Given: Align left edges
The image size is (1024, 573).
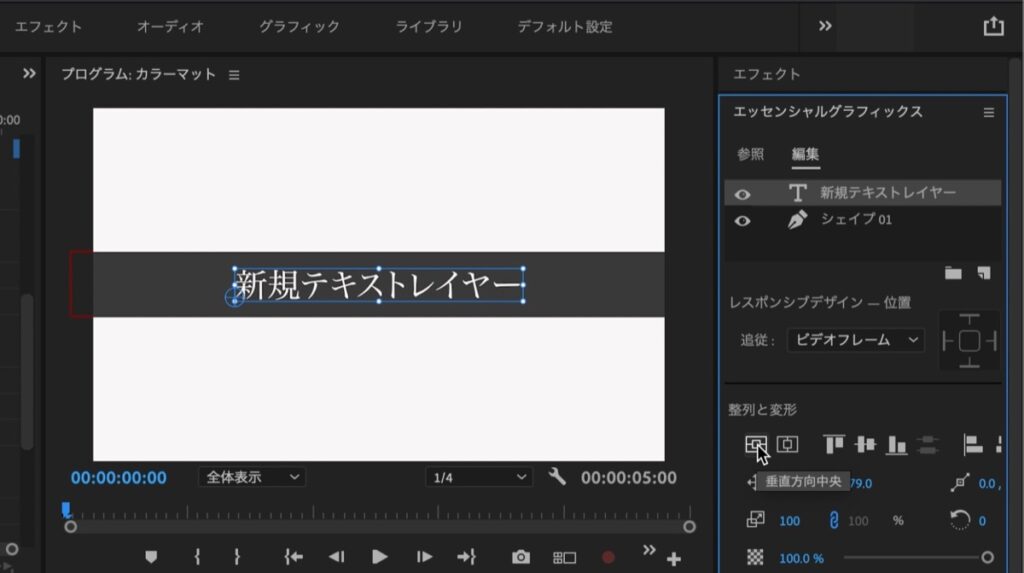Looking at the screenshot, I should (973, 444).
